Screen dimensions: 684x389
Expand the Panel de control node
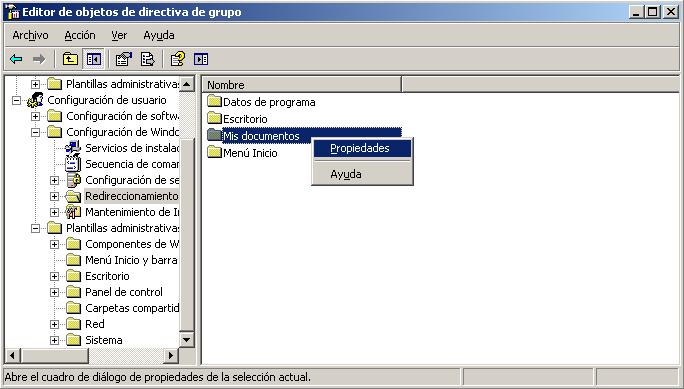point(54,292)
